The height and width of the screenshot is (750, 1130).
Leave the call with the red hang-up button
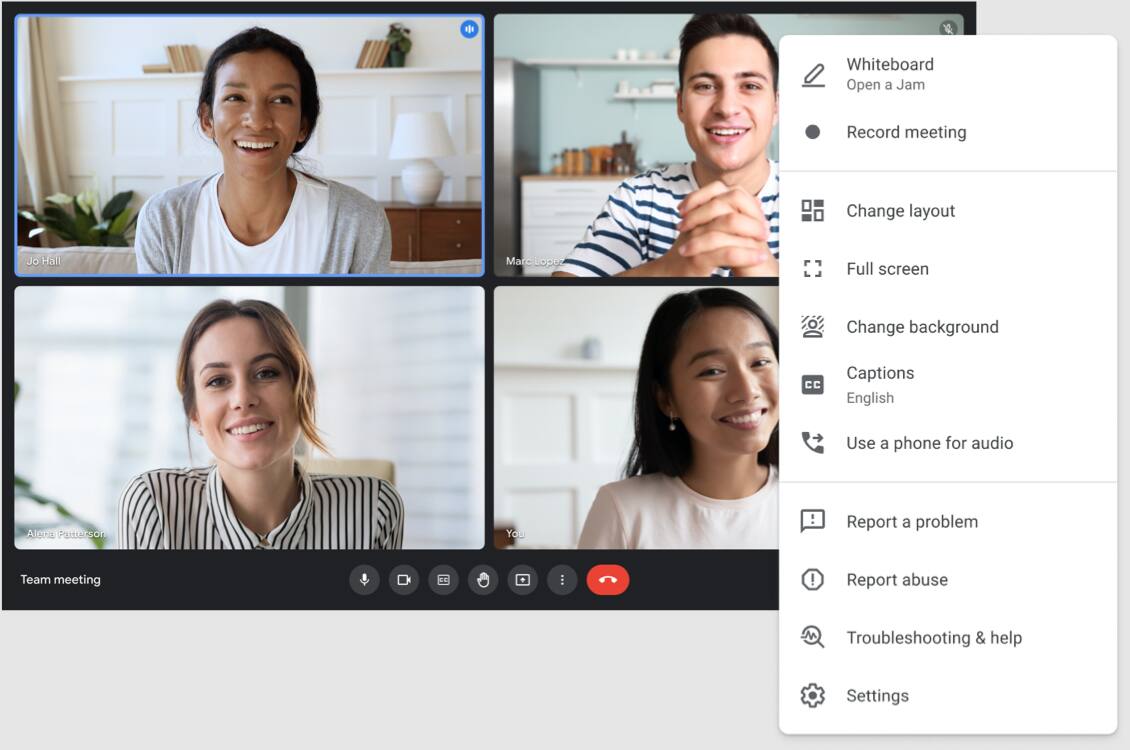pyautogui.click(x=608, y=579)
